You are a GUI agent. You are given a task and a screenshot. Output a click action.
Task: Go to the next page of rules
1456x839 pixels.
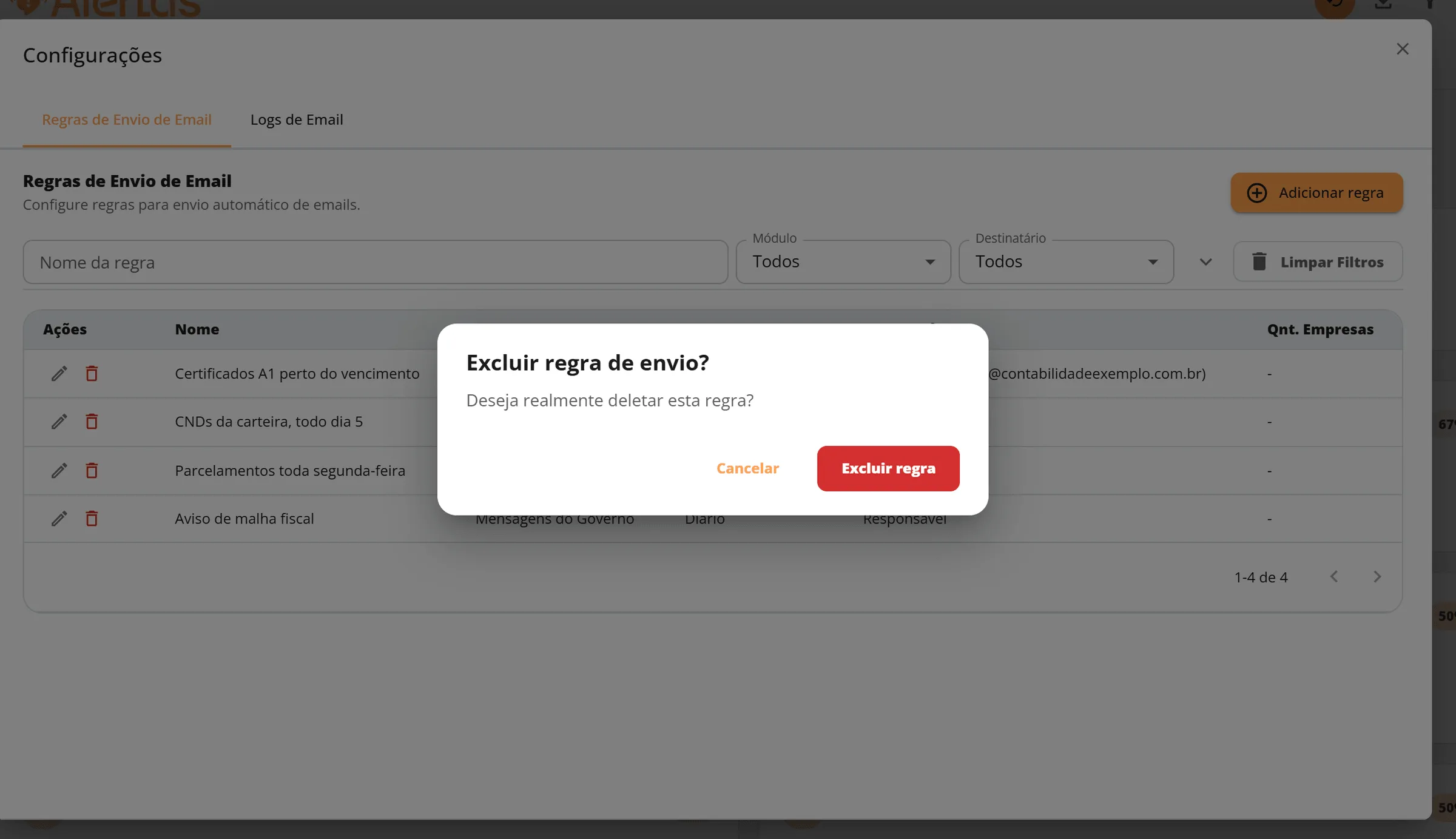1377,577
